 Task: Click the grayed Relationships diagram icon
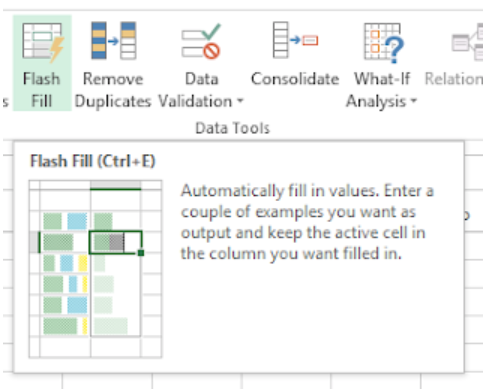467,41
